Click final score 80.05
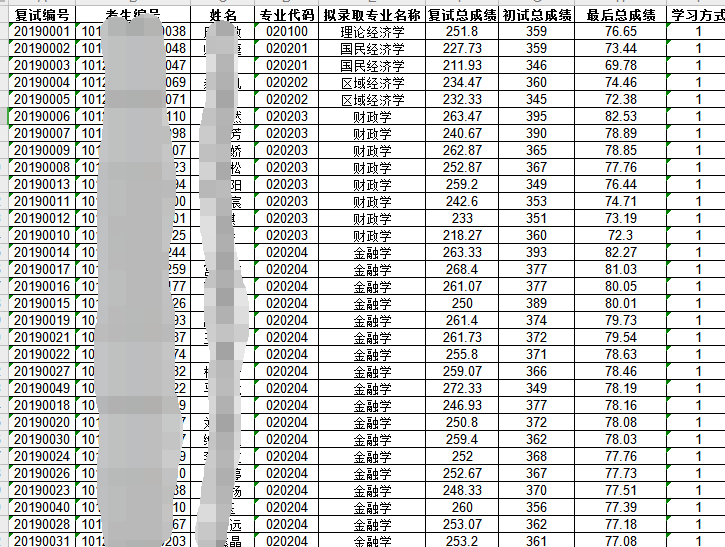 [x=621, y=286]
